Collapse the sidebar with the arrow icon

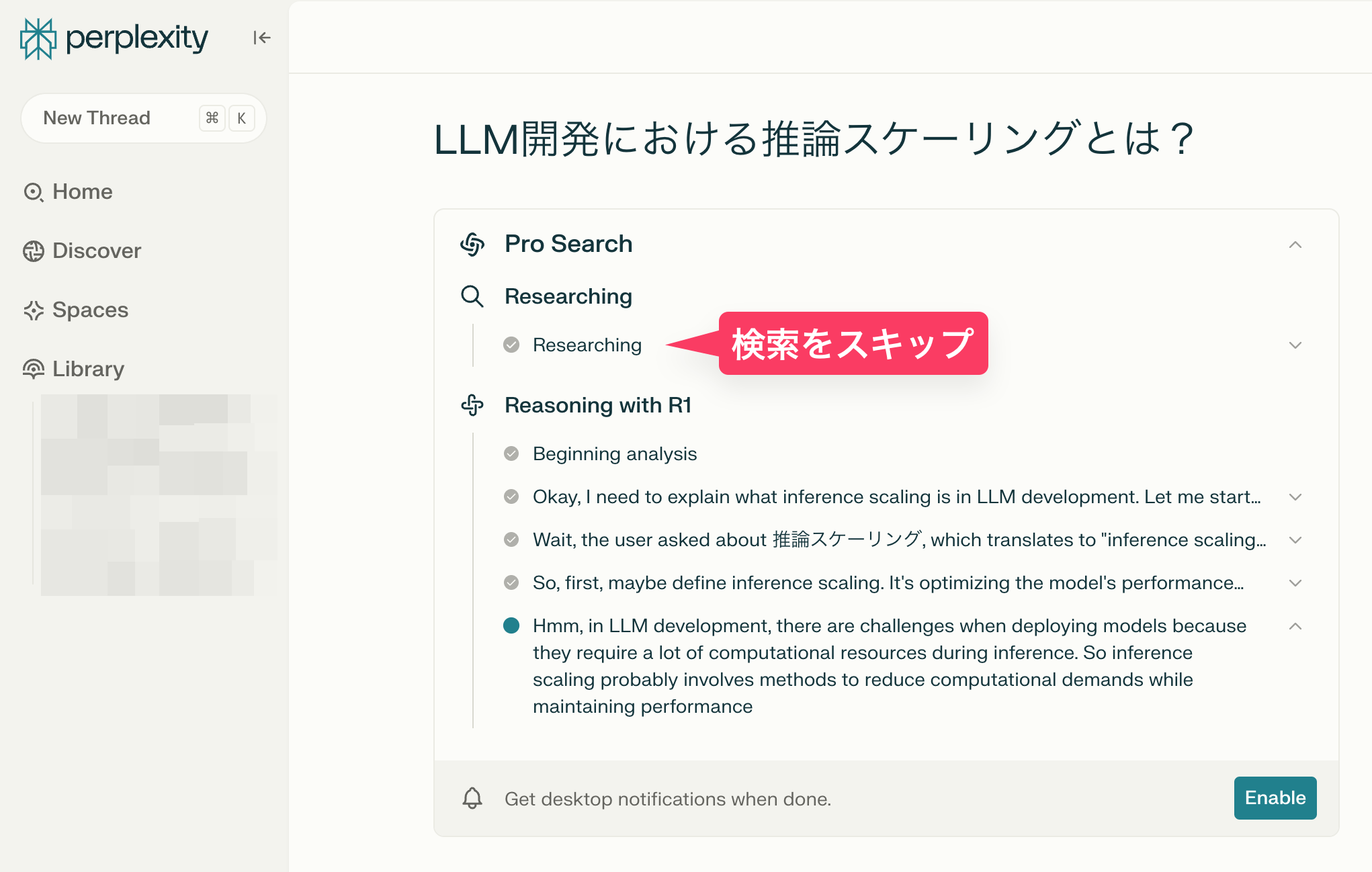tap(261, 38)
